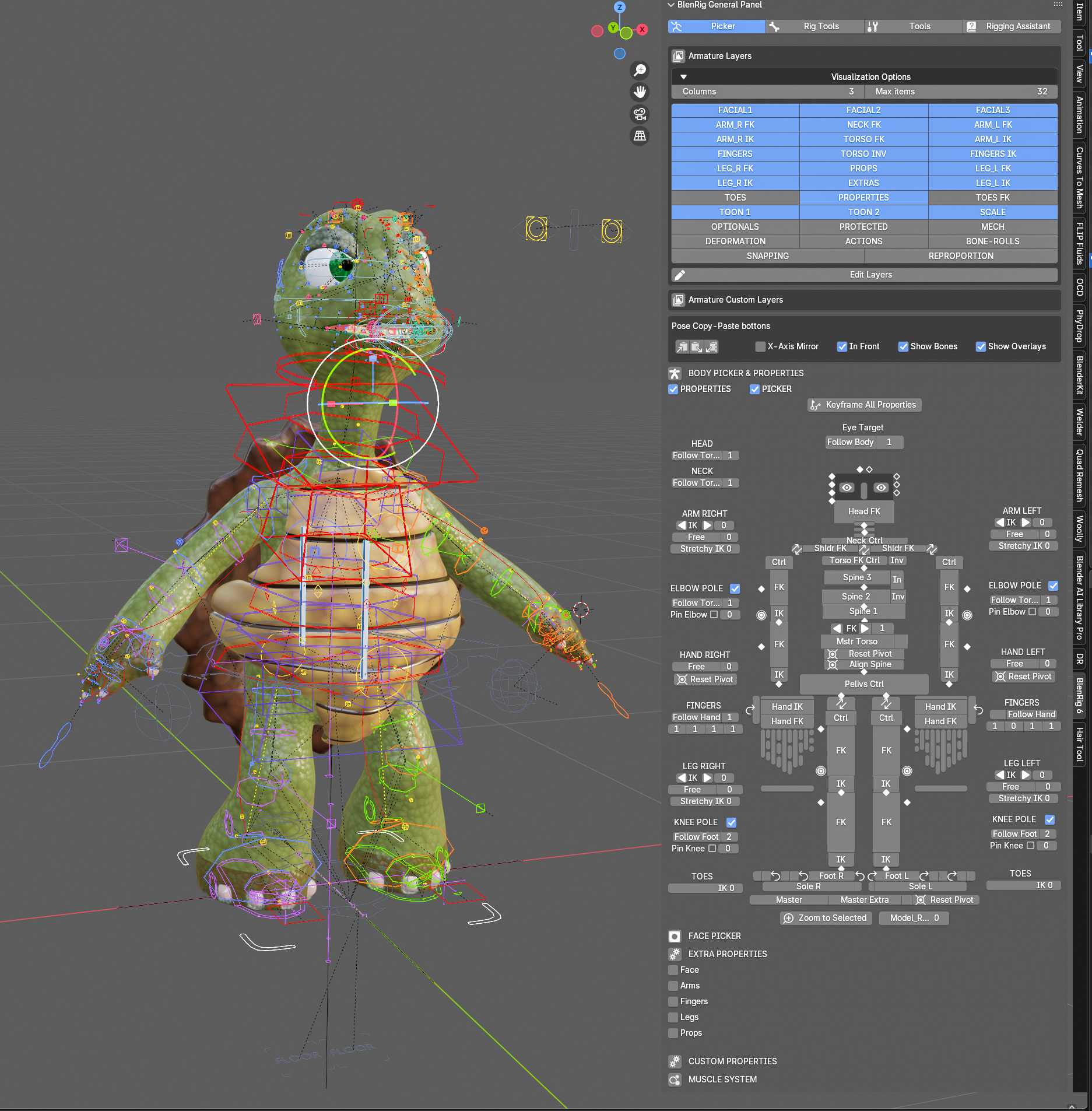1092x1111 pixels.
Task: Click the Hand Right Reset Pivot icon
Action: click(682, 679)
